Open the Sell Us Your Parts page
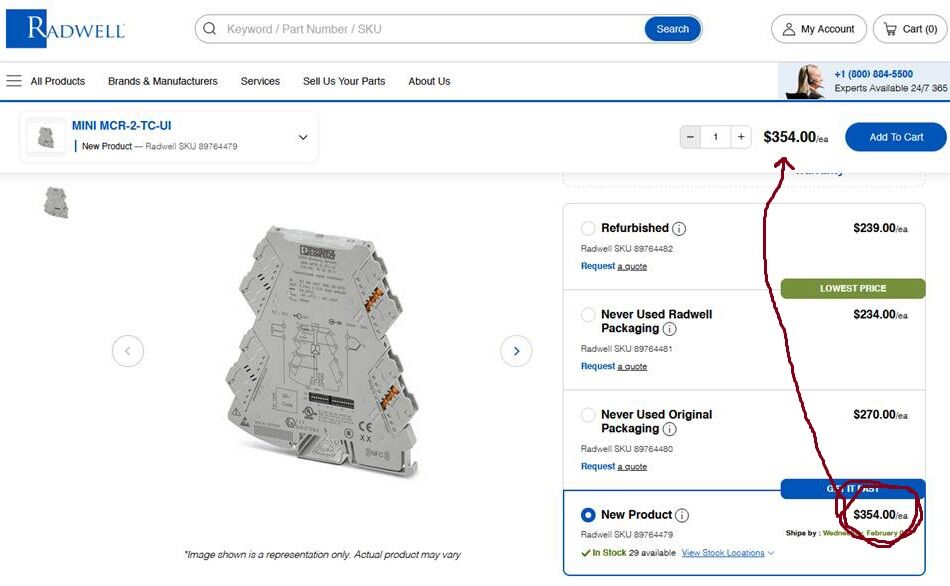The image size is (950, 586). (x=344, y=81)
